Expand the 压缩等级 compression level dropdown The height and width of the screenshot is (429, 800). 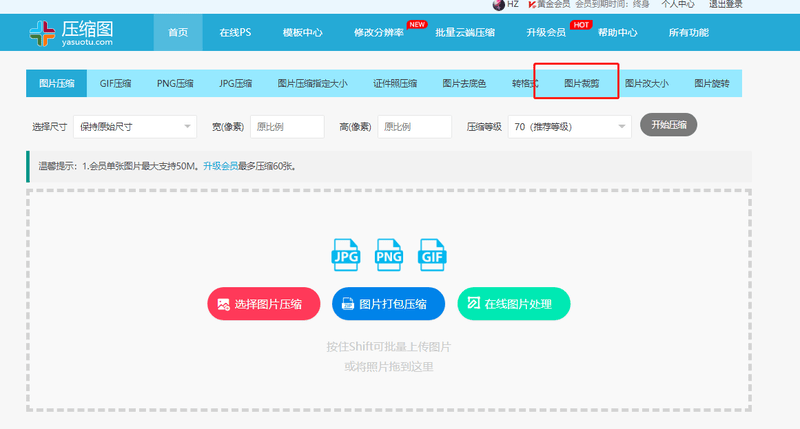(x=568, y=127)
